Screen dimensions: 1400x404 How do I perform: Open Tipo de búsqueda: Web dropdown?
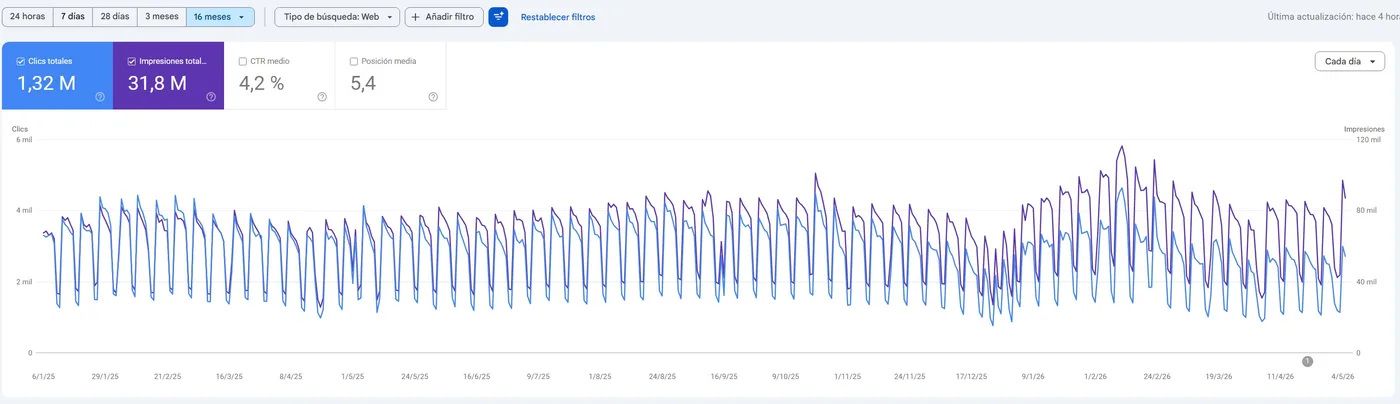point(337,17)
